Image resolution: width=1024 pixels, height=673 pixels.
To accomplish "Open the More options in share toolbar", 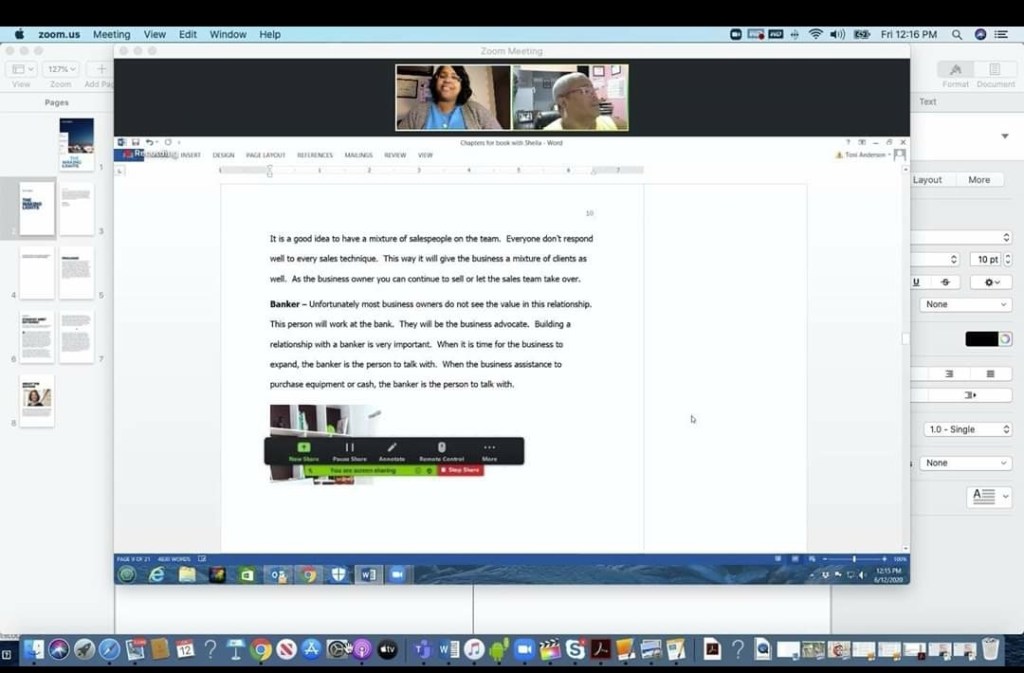I will tap(489, 449).
